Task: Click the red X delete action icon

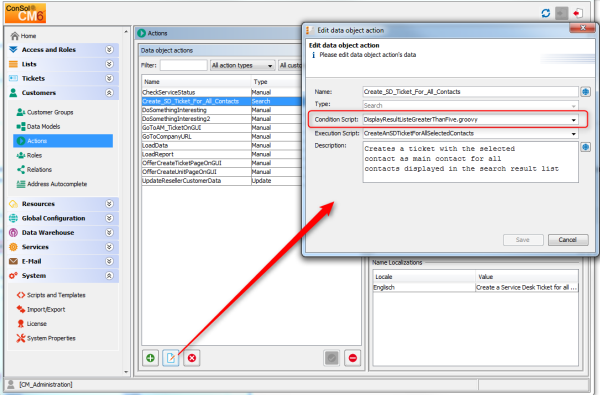Action: [192, 358]
